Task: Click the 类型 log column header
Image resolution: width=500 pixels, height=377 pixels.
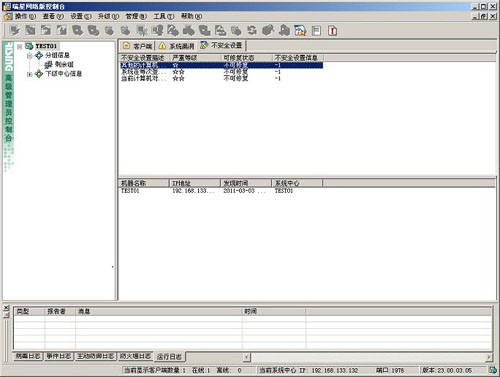Action: click(29, 311)
